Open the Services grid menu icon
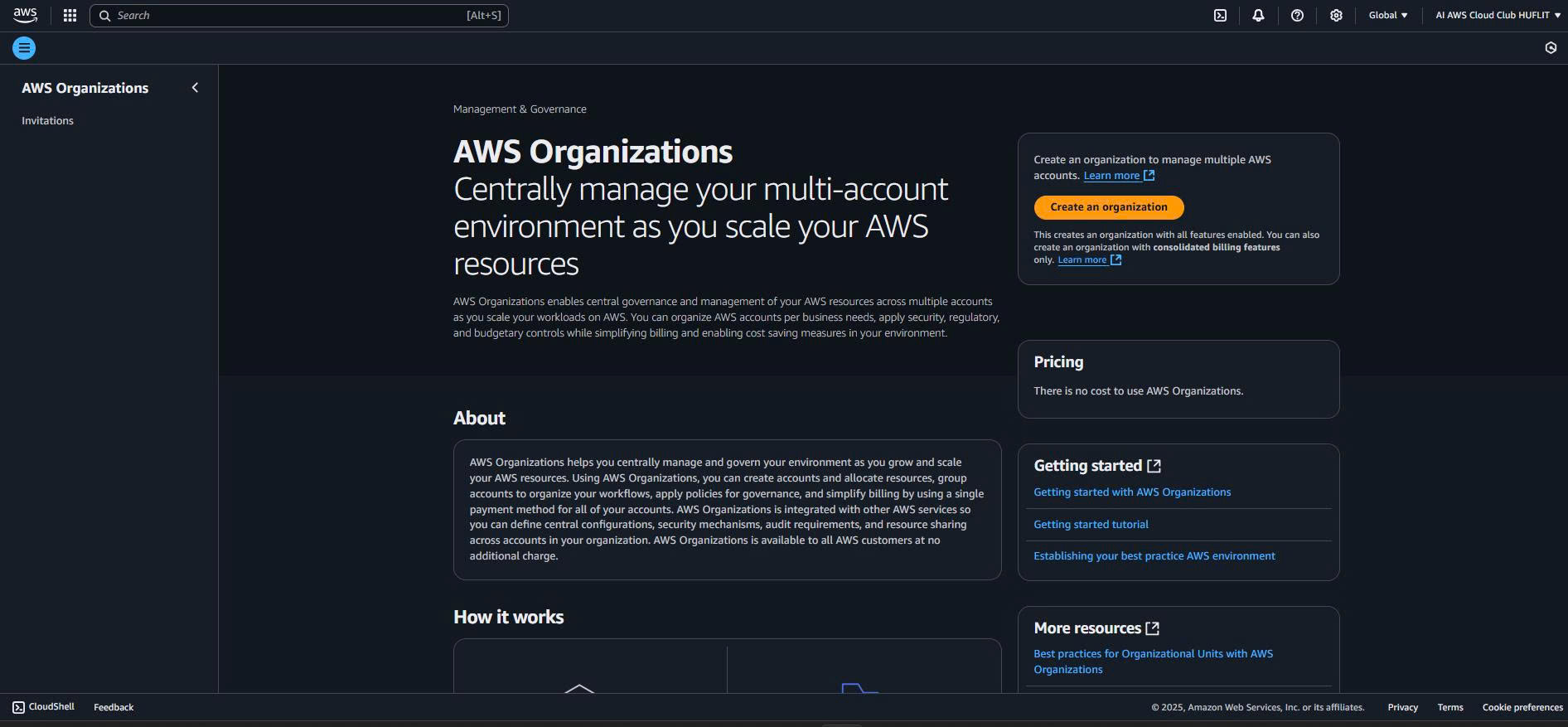 tap(70, 15)
